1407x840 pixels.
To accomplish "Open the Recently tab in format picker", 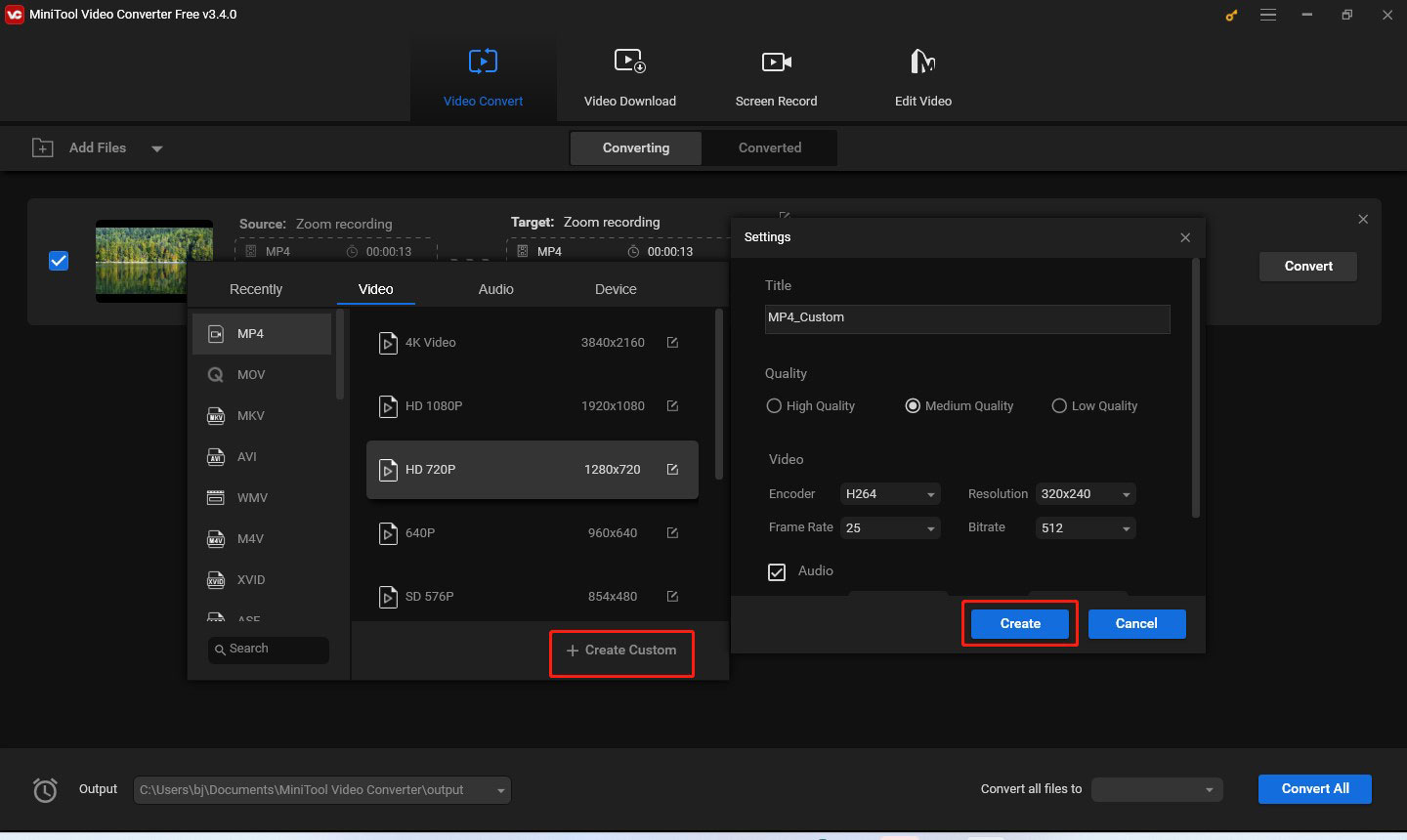I will [x=256, y=289].
